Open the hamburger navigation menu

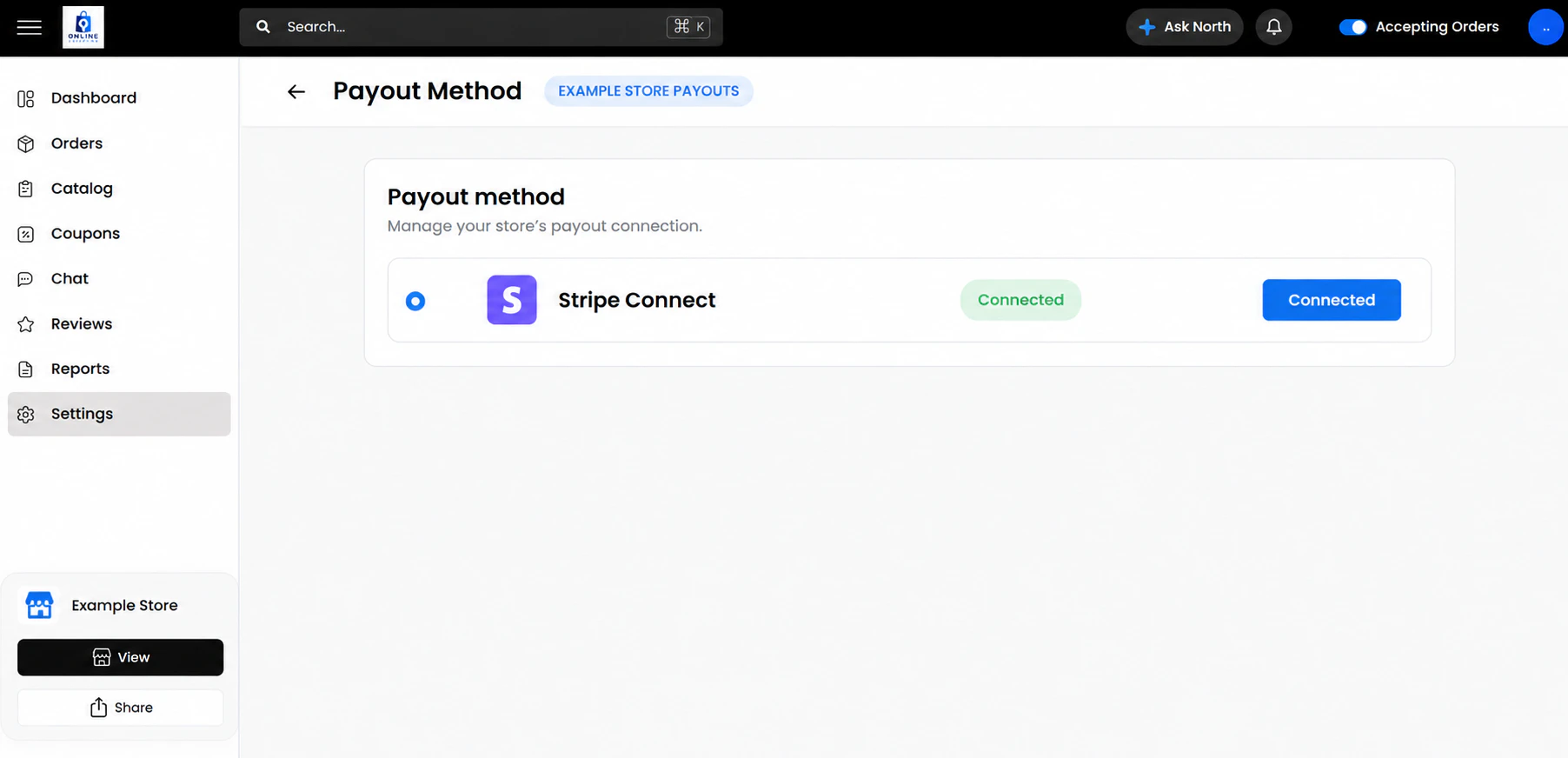coord(29,27)
